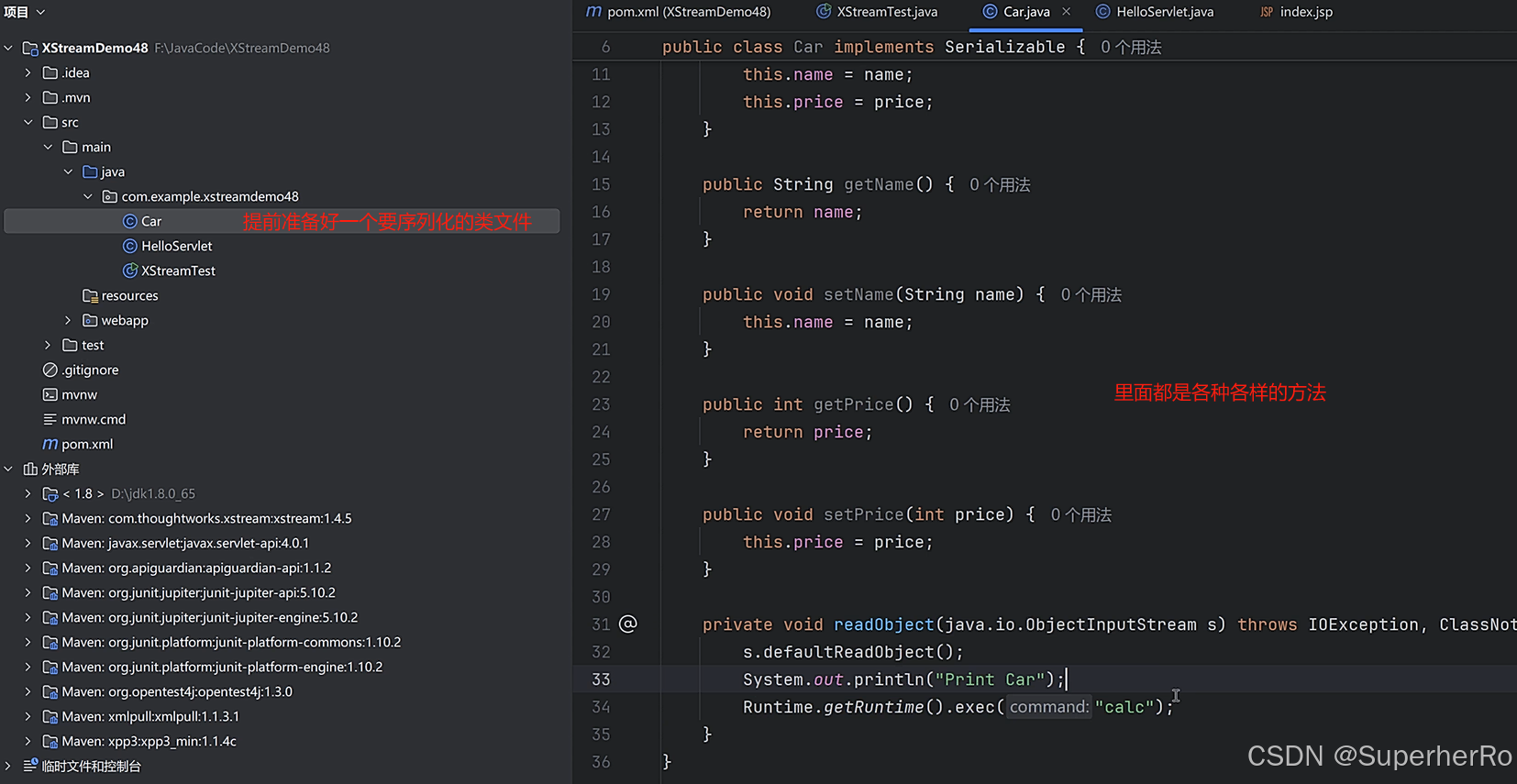Click the junit-jupiter-api library icon
This screenshot has width=1517, height=784.
pos(50,592)
